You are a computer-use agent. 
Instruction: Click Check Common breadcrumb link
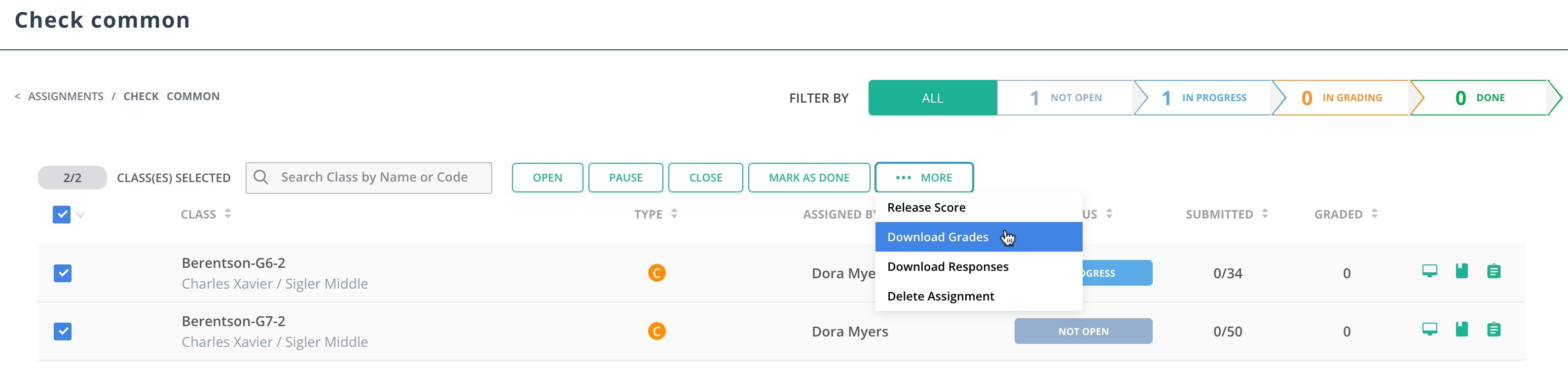pos(172,96)
